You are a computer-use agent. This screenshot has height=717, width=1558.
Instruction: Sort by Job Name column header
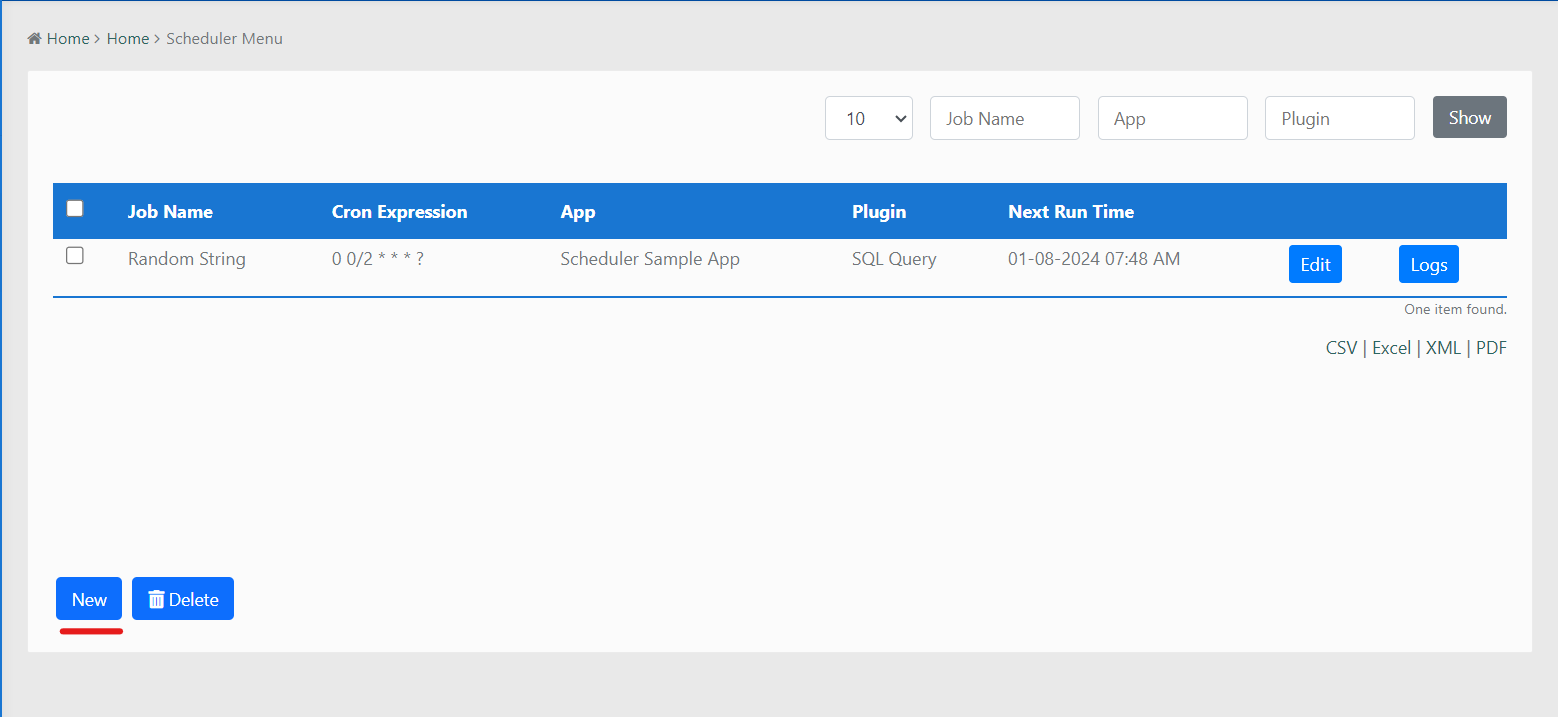(x=170, y=212)
